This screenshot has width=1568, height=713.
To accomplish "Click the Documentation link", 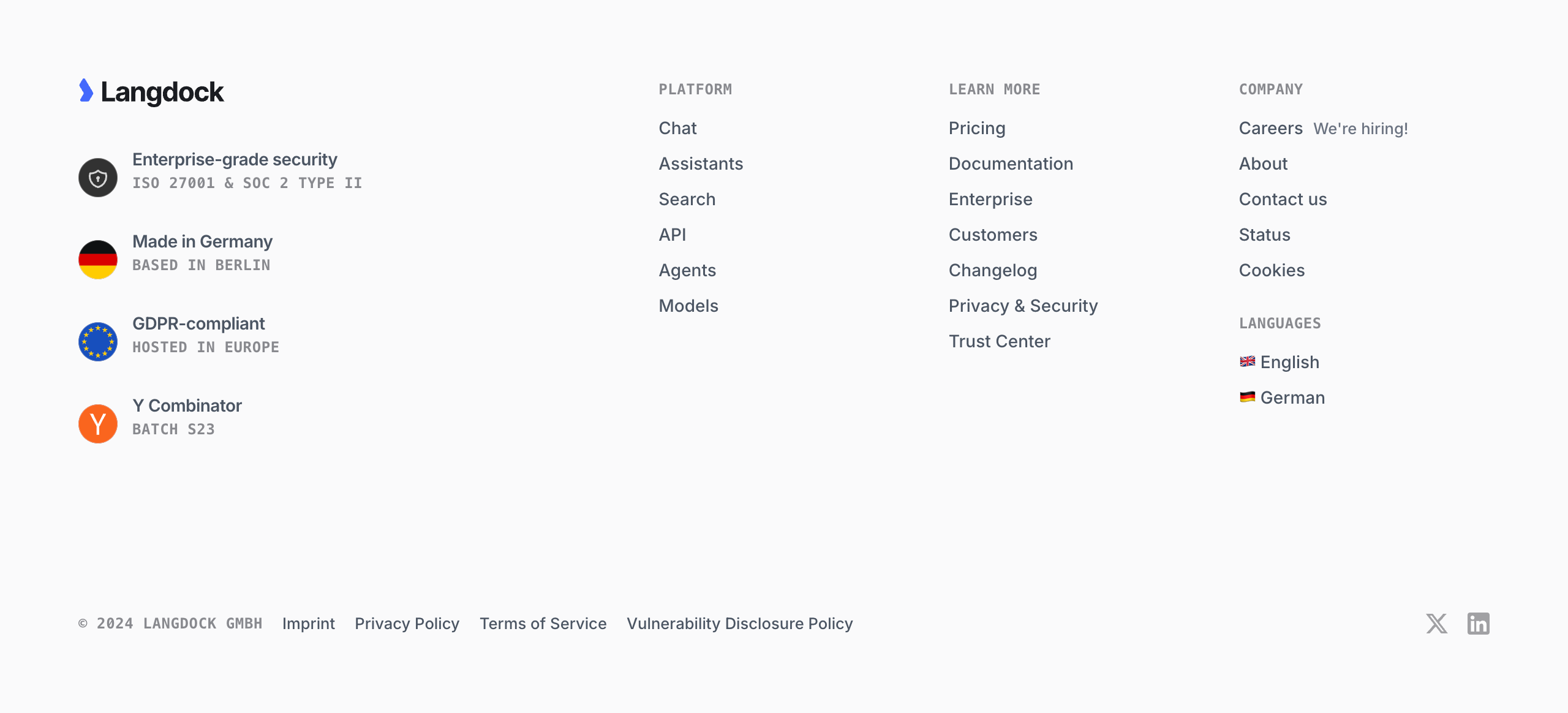I will pos(1011,164).
